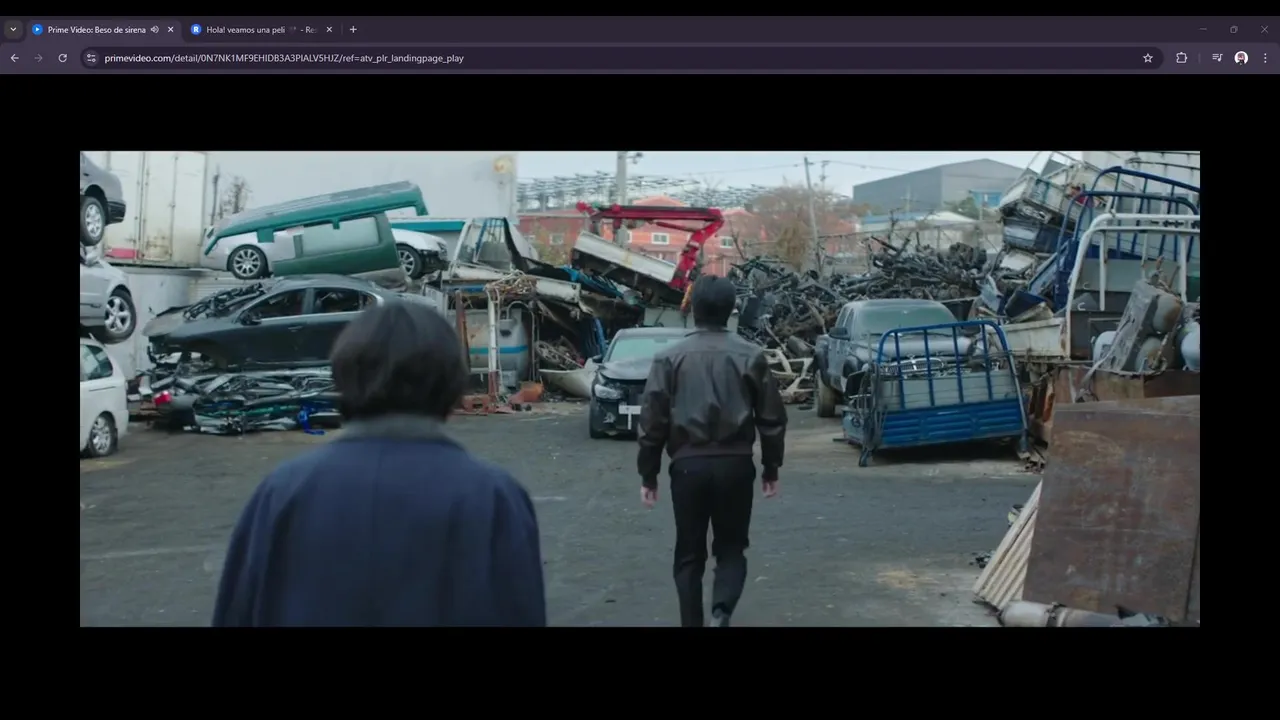Close the Prime Video: Beso de sirena tab
Viewport: 1280px width, 720px height.
point(170,30)
